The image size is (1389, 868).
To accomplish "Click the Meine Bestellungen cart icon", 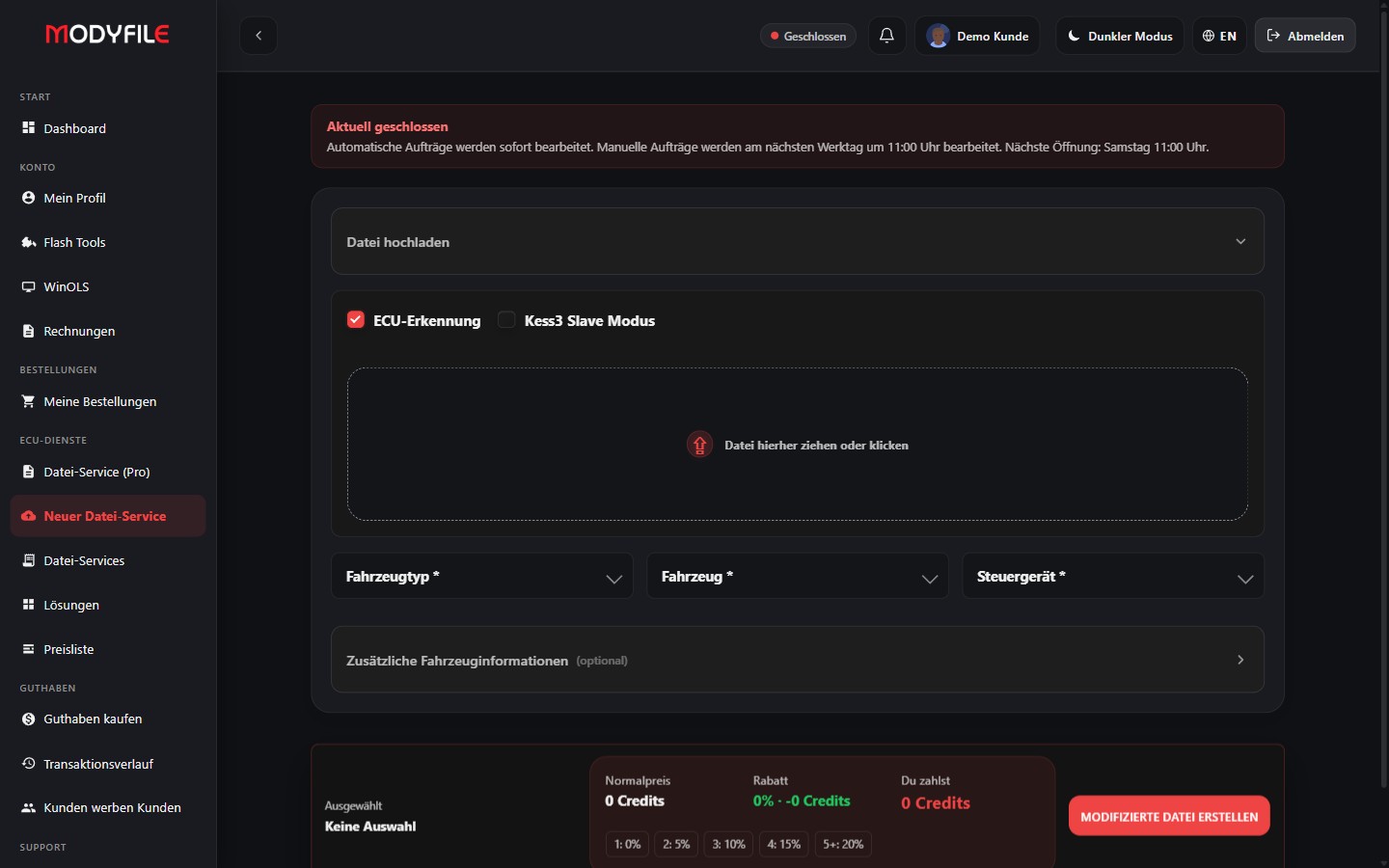I will 28,401.
